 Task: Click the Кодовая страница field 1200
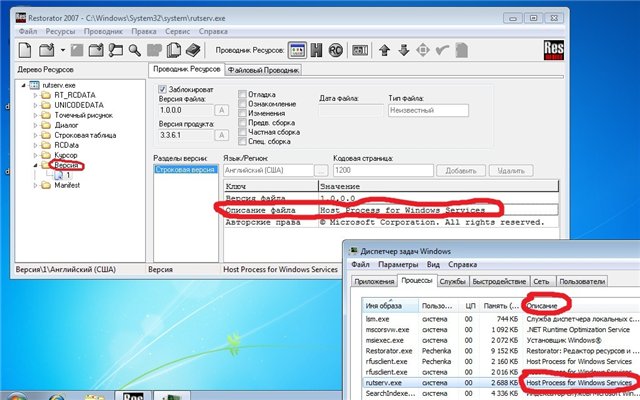tap(383, 171)
